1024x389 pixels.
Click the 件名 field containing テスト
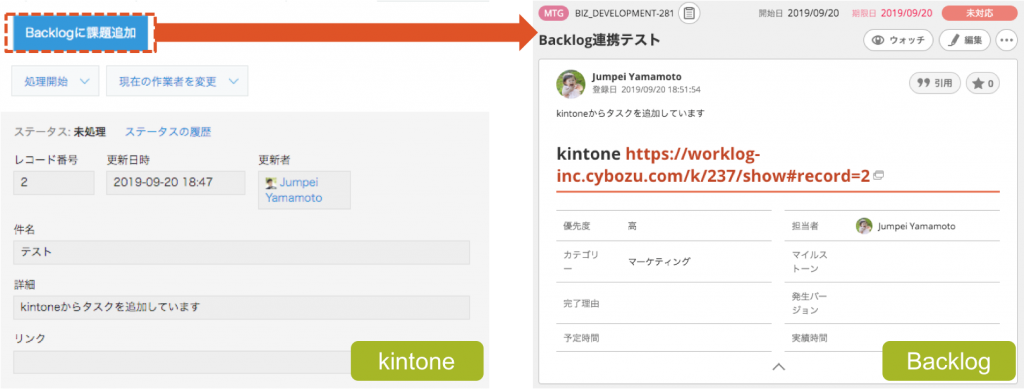(x=241, y=253)
